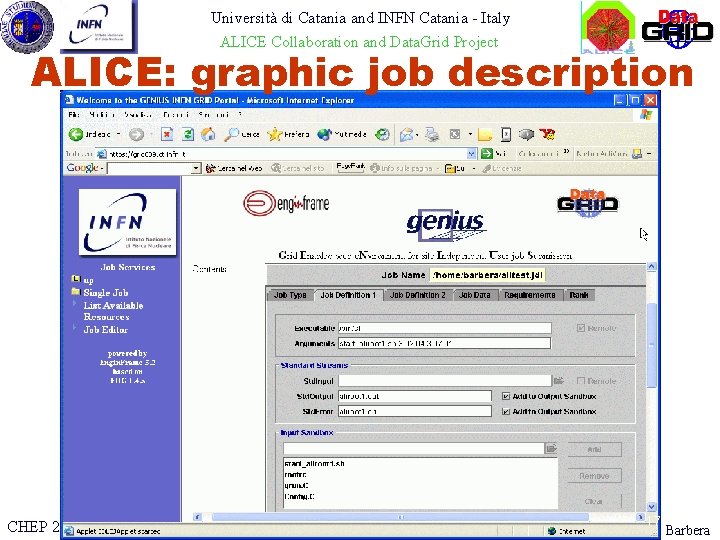Select 'Config.C' in Input Sandbox list
The image size is (720, 540).
coord(299,496)
